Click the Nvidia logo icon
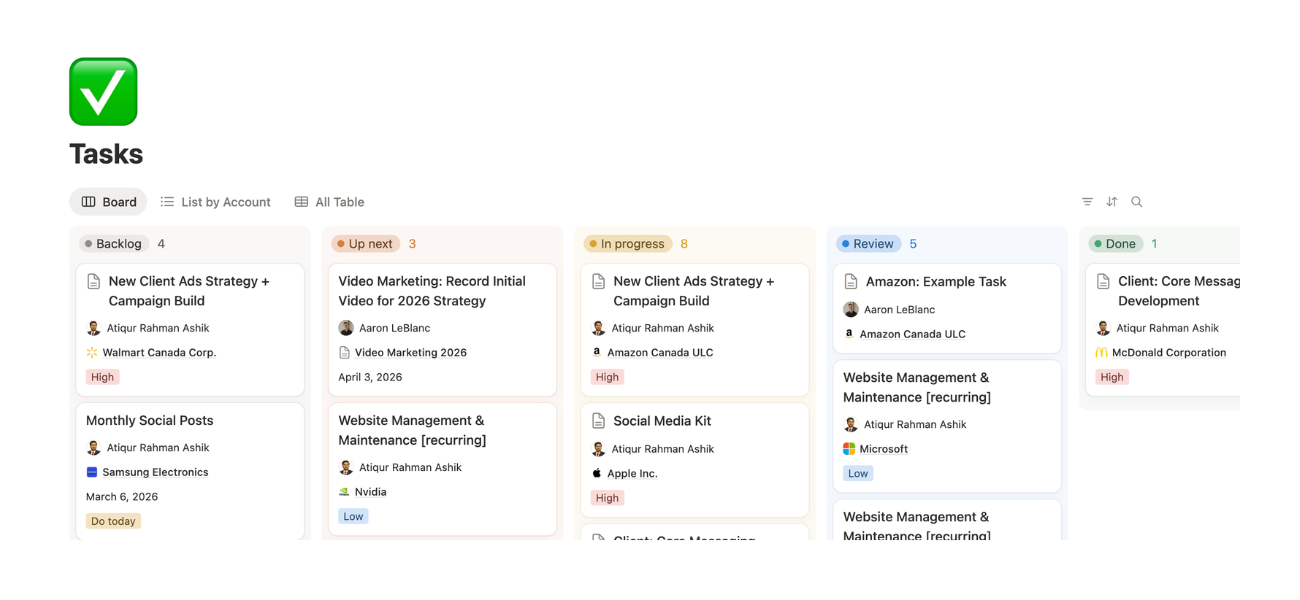This screenshot has height=600, width=1300. coord(344,492)
